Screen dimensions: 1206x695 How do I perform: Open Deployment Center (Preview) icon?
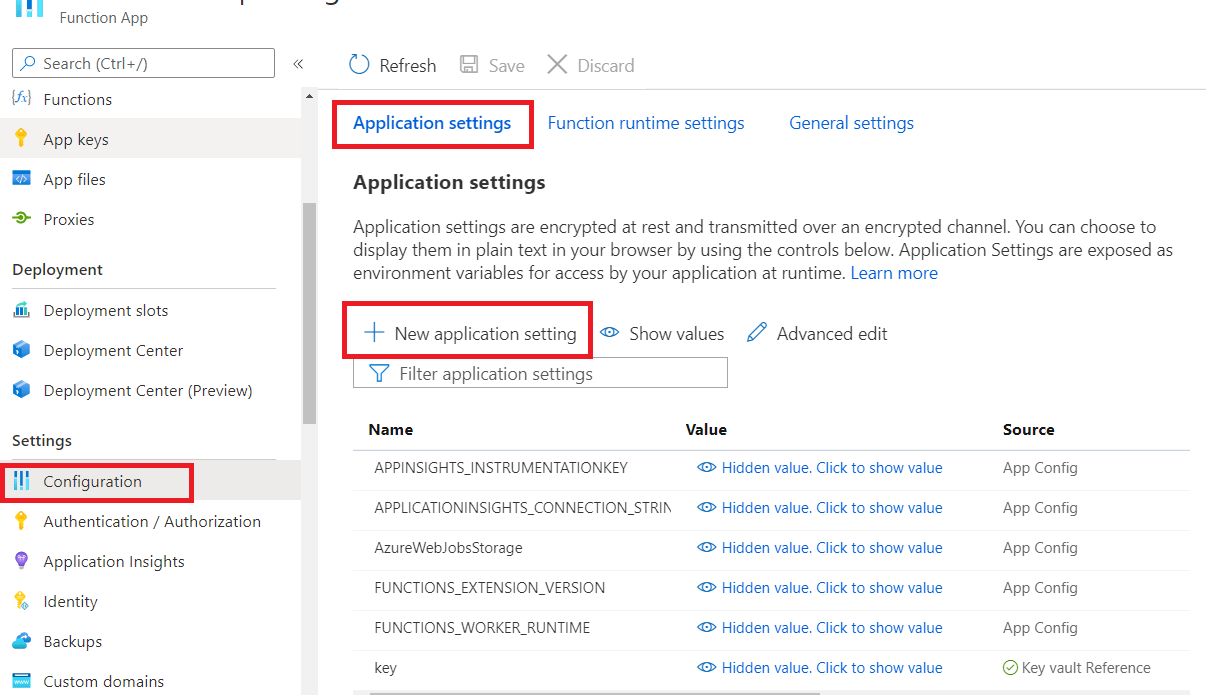click(x=21, y=390)
